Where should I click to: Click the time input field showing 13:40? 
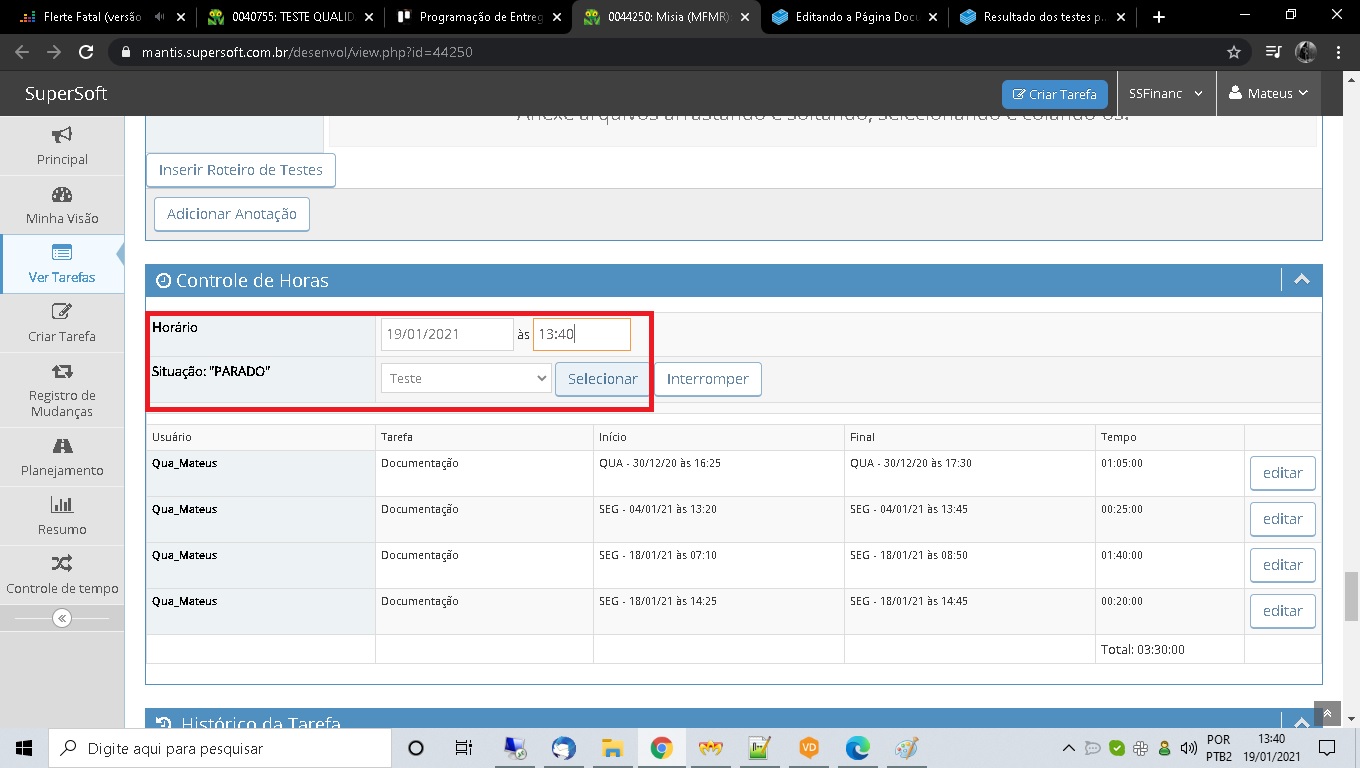click(x=581, y=334)
